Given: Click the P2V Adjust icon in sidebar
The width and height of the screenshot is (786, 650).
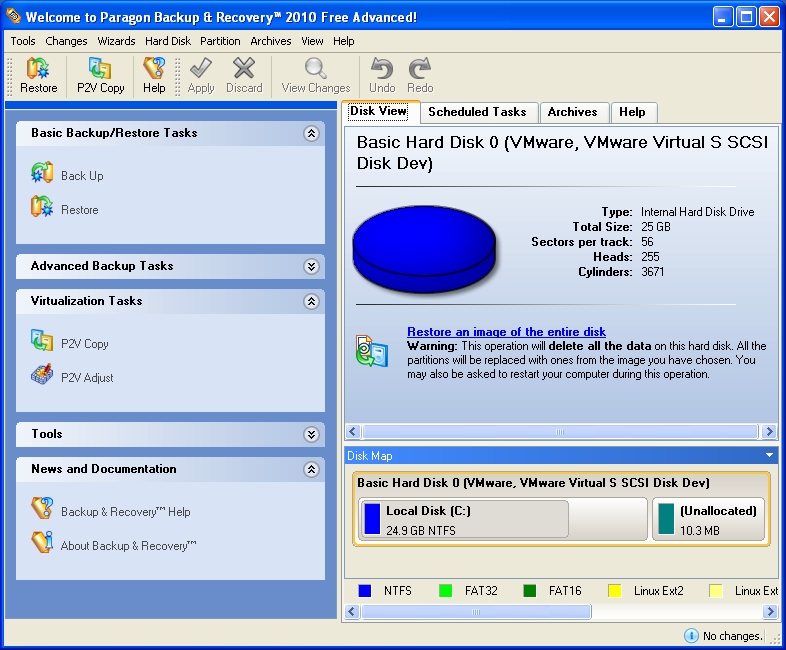Looking at the screenshot, I should (42, 376).
